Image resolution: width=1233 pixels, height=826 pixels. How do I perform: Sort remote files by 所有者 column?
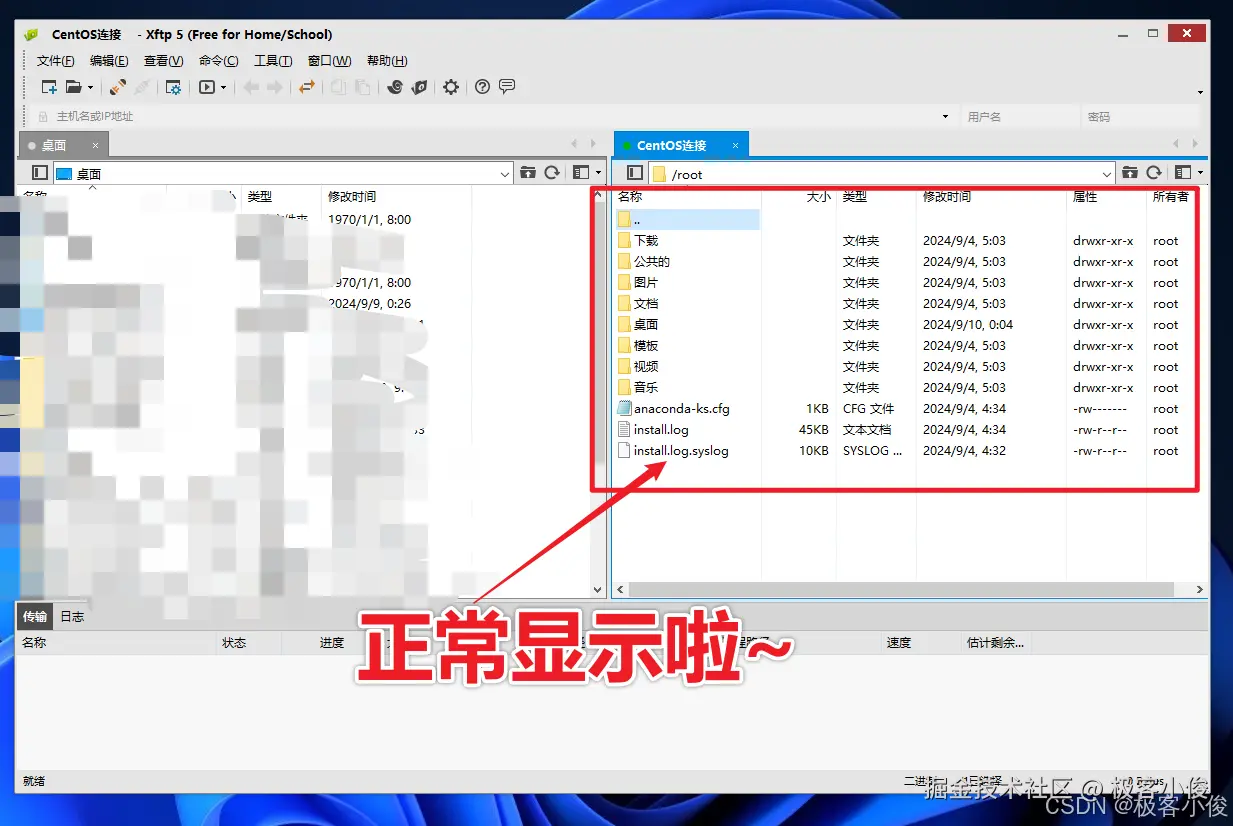1171,197
